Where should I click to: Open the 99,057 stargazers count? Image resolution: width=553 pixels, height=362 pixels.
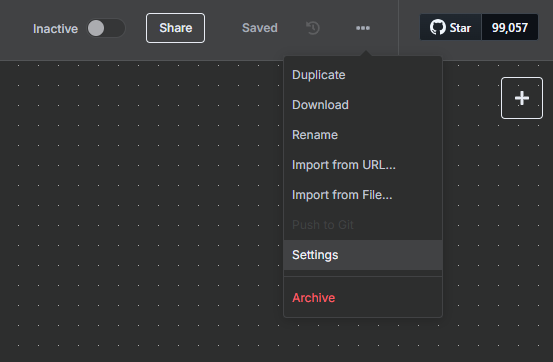pyautogui.click(x=510, y=27)
